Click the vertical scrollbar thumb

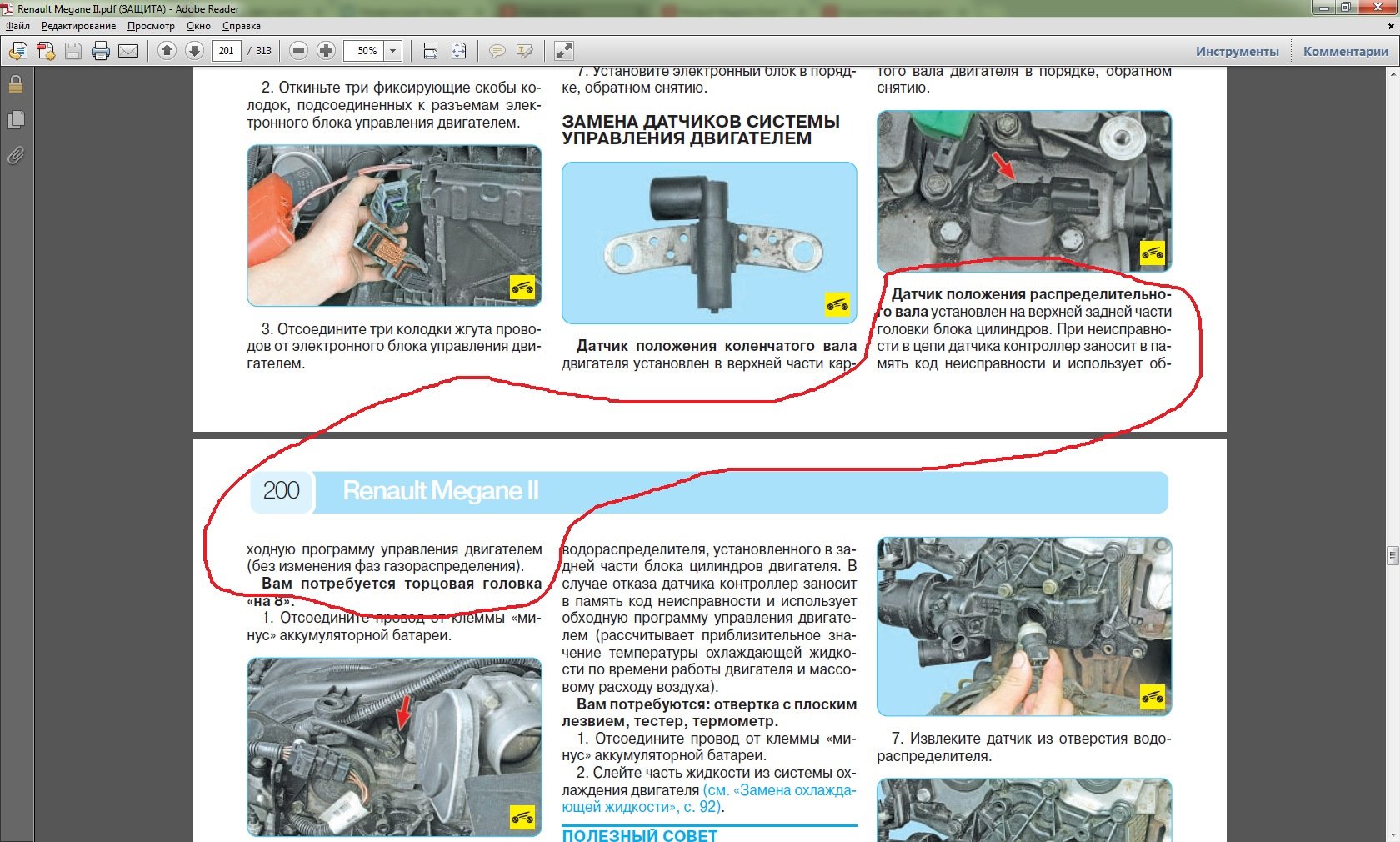coord(1392,554)
